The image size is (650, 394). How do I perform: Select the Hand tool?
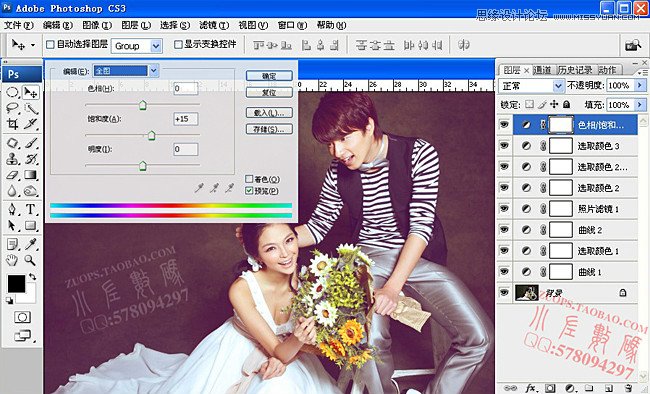(12, 260)
